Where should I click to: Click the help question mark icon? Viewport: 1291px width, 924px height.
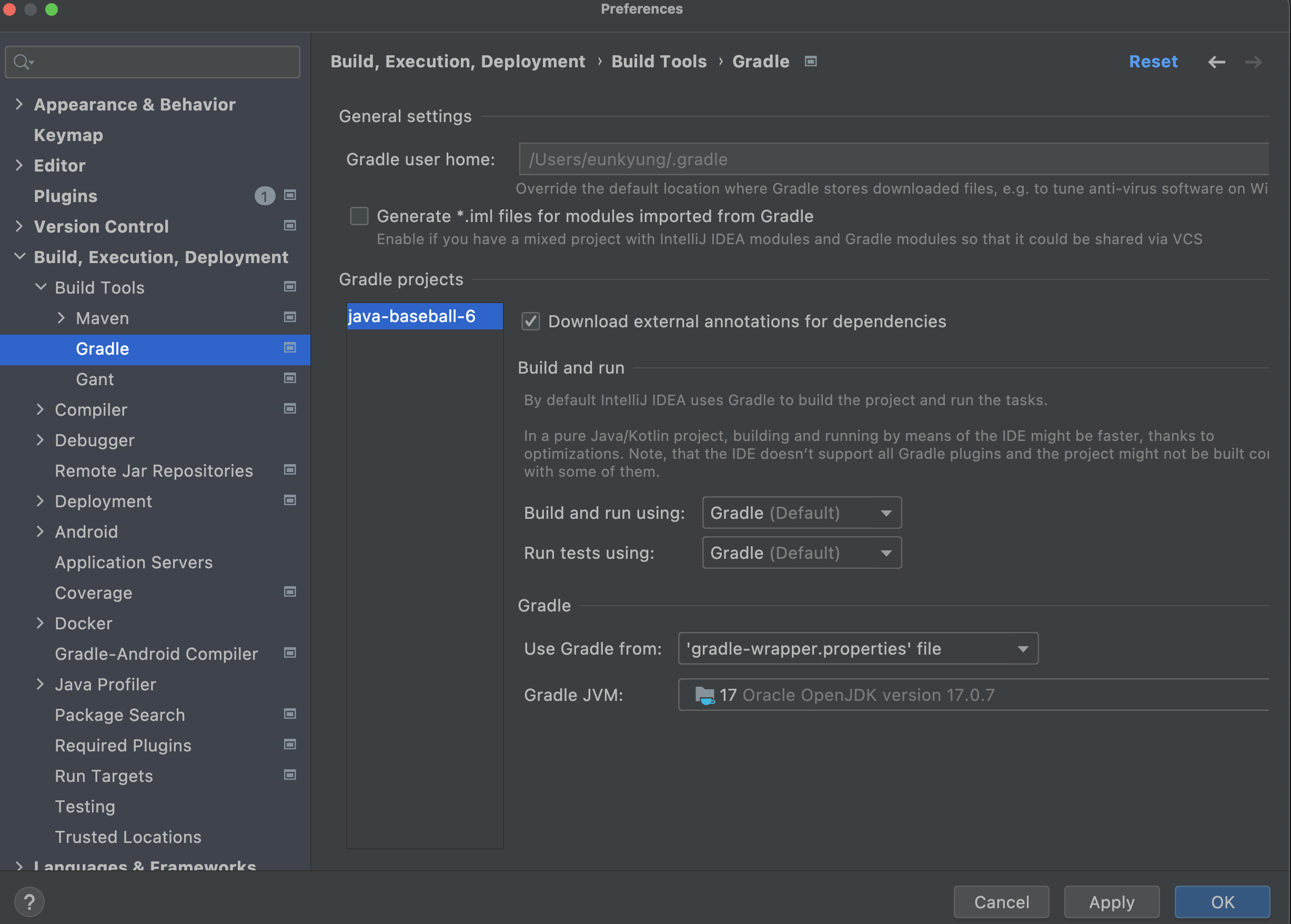pyautogui.click(x=29, y=902)
